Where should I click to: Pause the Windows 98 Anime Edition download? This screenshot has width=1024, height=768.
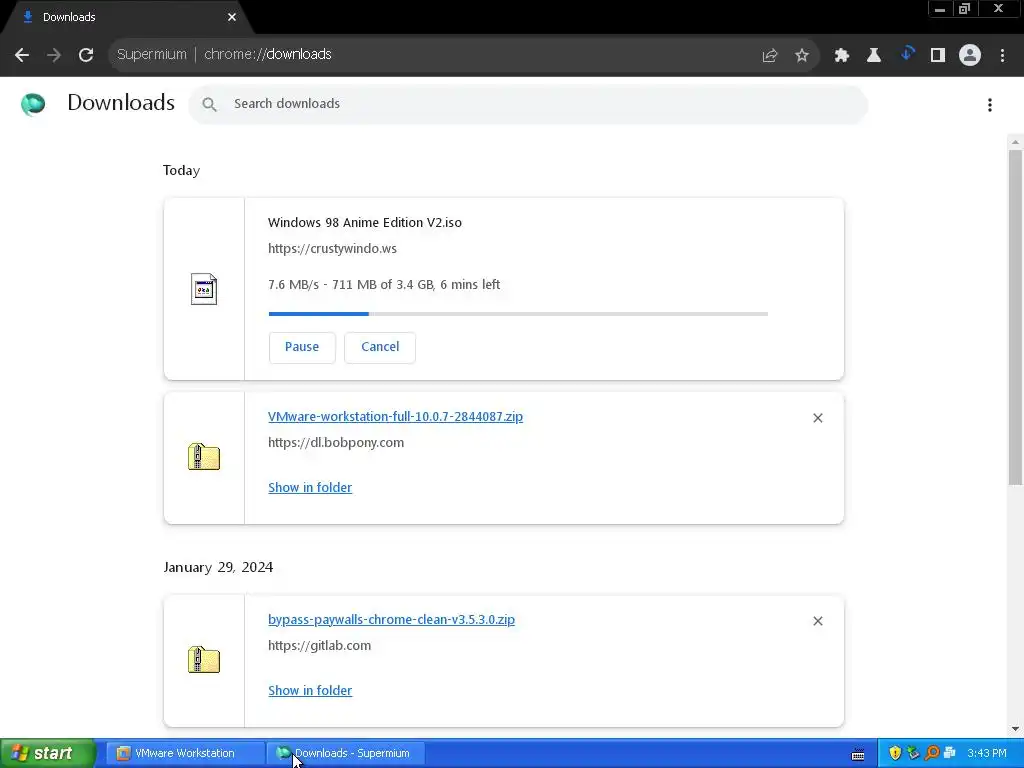pyautogui.click(x=302, y=347)
